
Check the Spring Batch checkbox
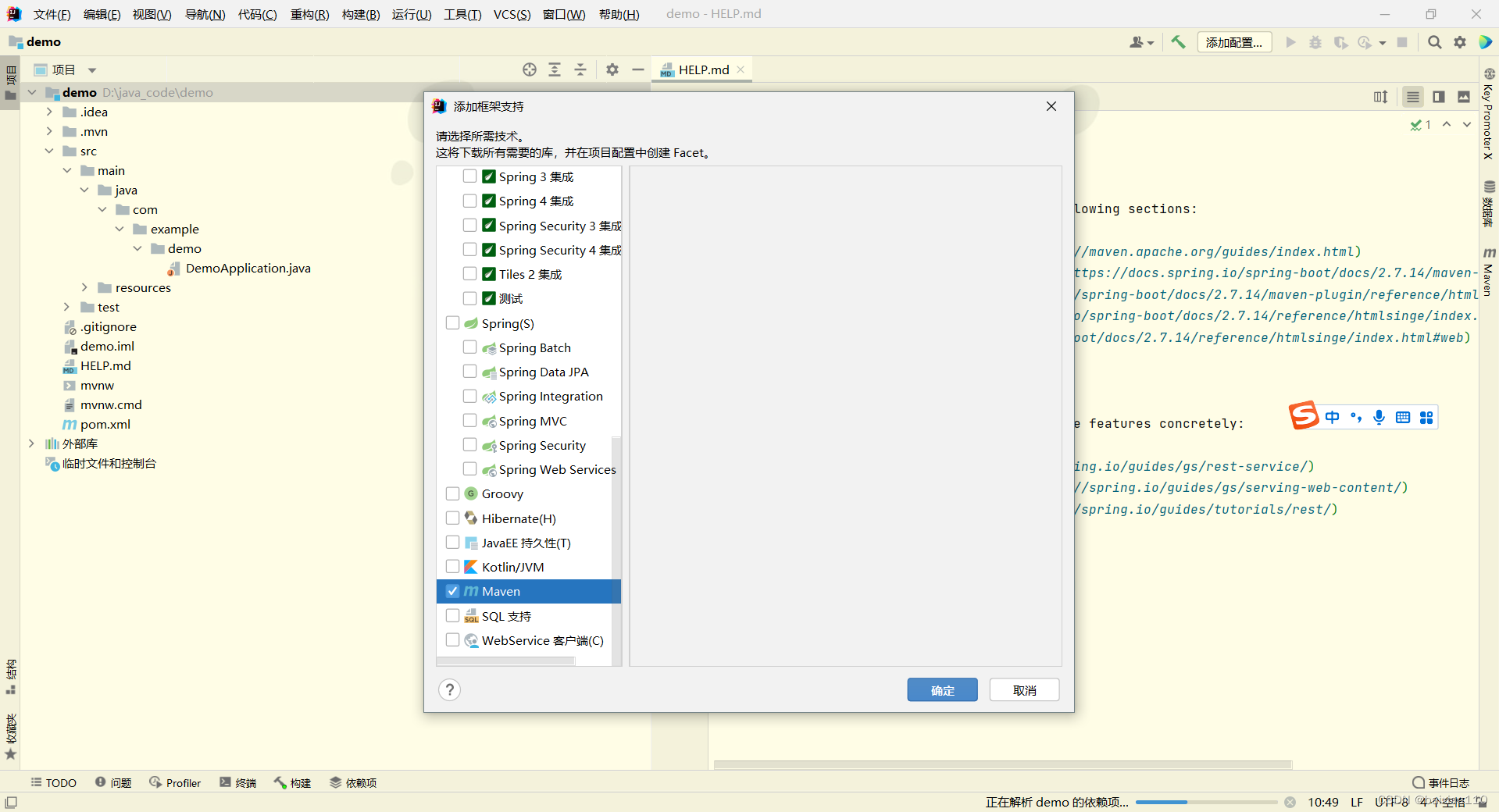click(x=469, y=347)
